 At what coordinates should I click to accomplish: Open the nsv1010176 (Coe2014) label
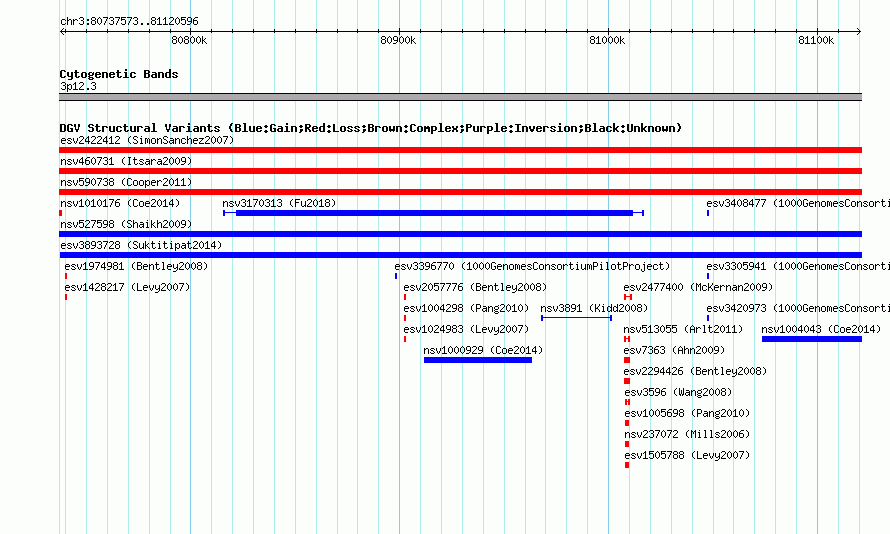click(x=120, y=203)
